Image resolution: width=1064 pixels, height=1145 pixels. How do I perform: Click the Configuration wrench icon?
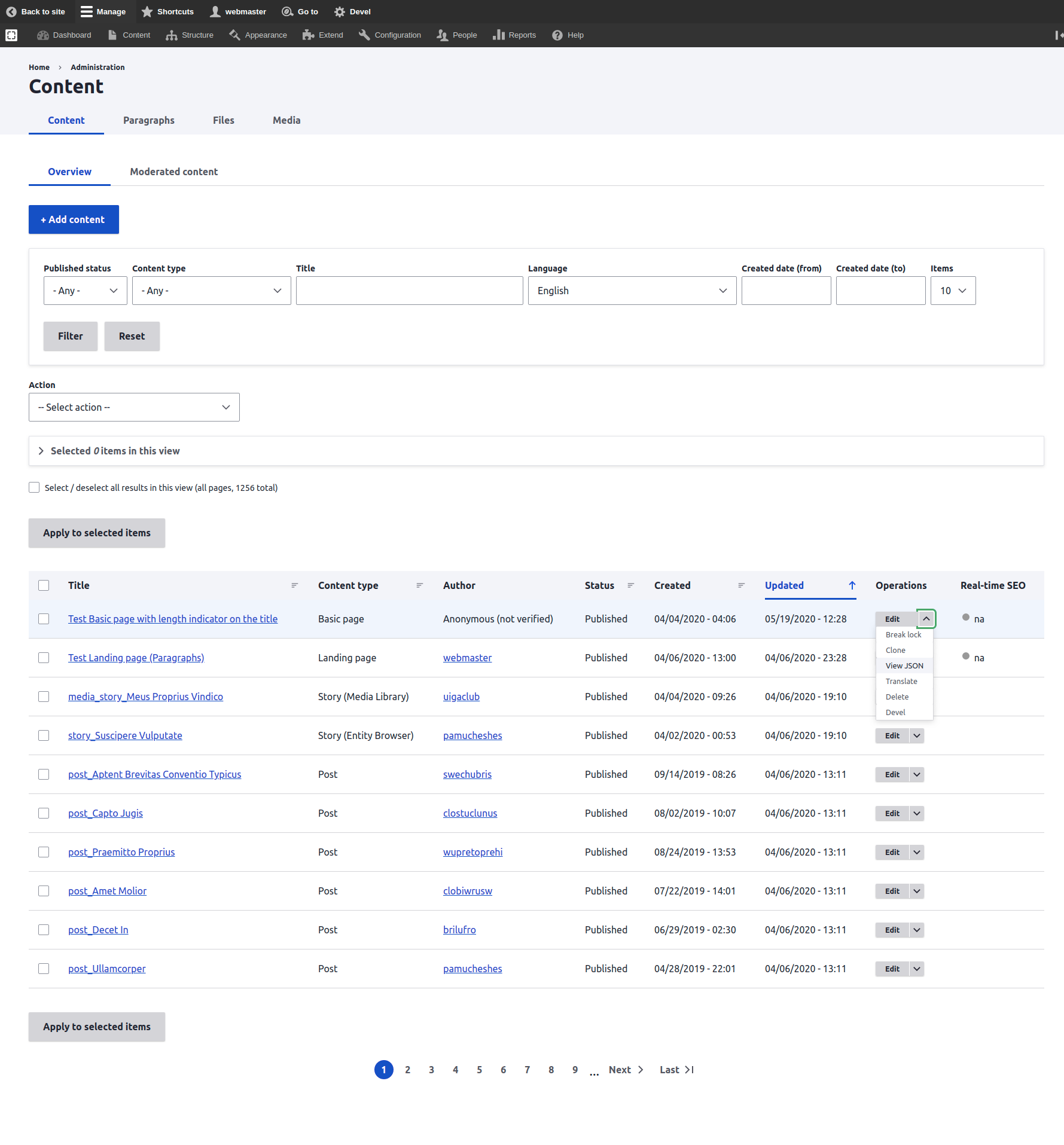(364, 35)
